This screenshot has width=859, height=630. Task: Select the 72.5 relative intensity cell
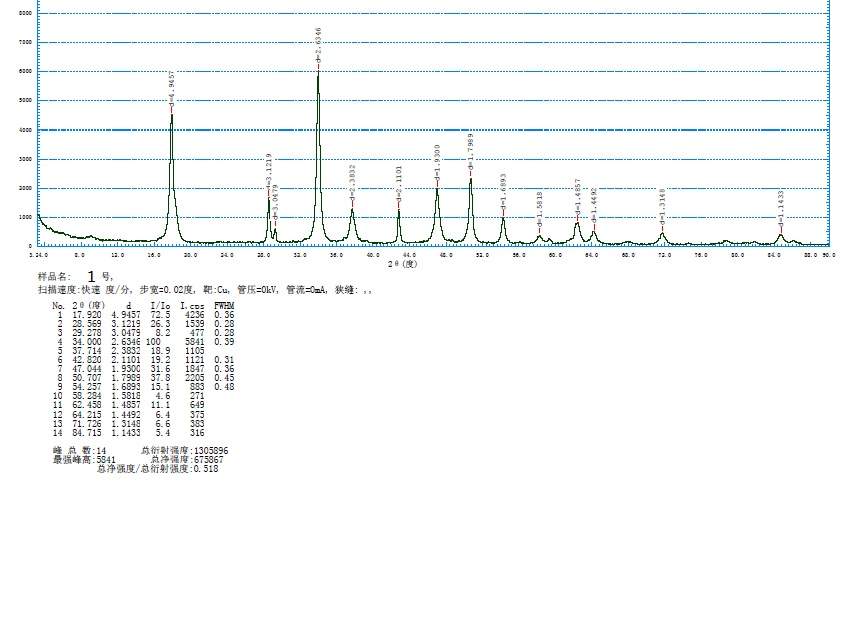coord(161,315)
